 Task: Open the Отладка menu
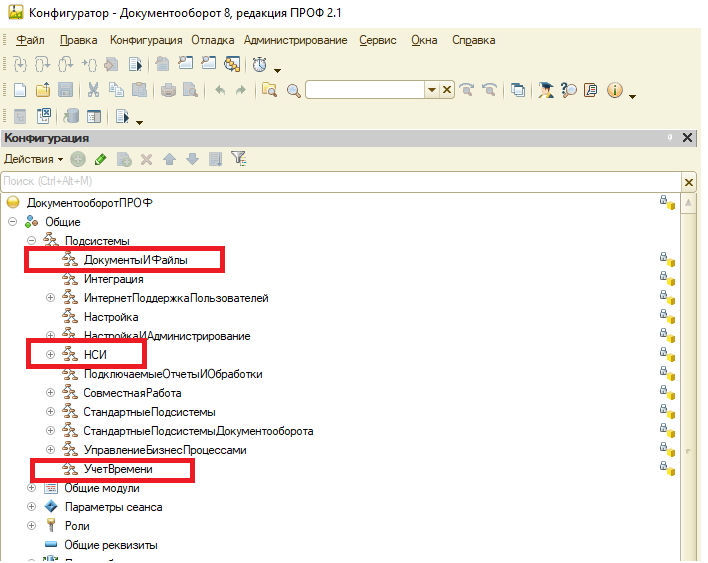[x=213, y=40]
